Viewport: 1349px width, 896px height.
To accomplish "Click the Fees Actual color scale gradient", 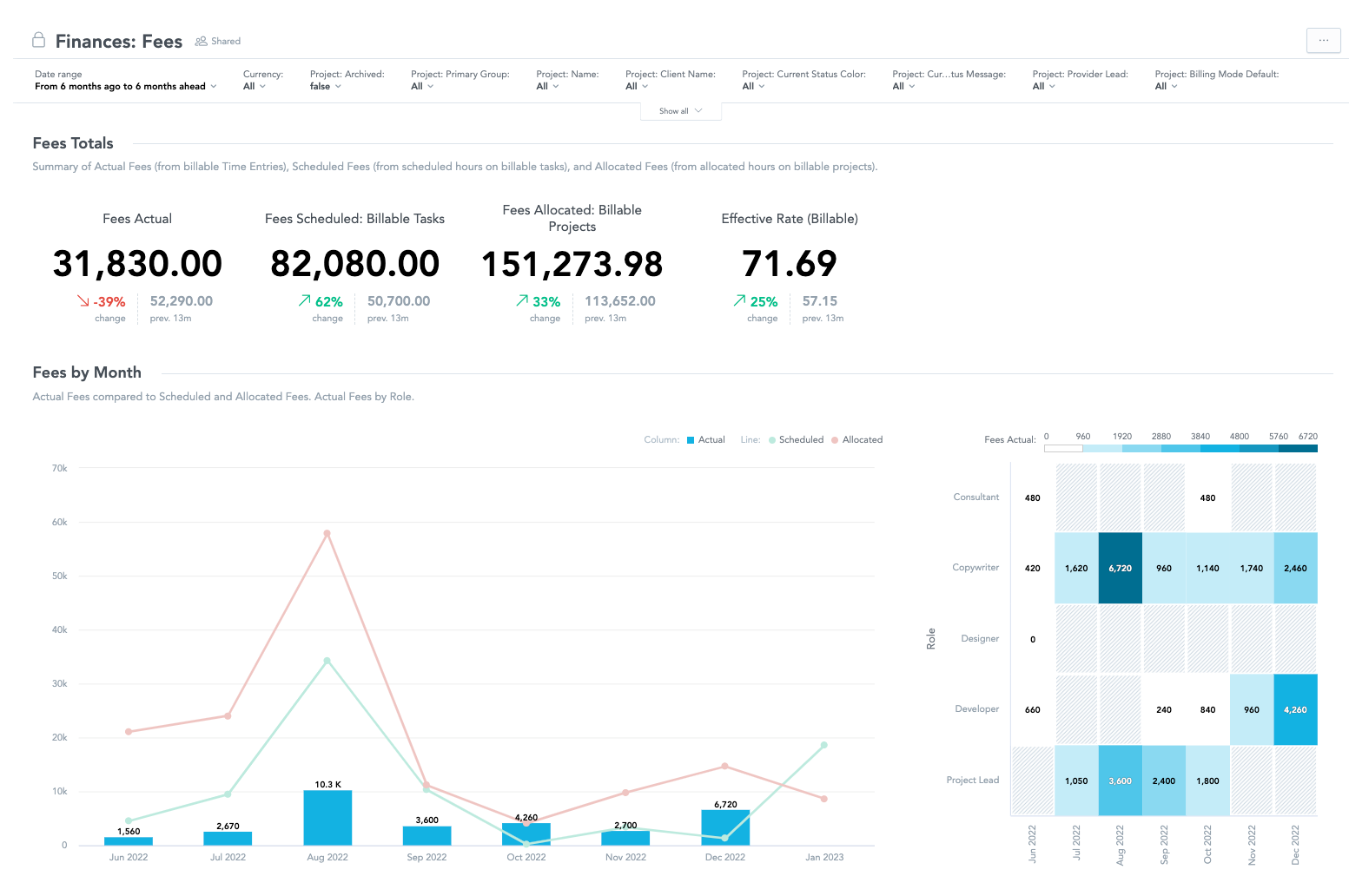I will click(1181, 447).
